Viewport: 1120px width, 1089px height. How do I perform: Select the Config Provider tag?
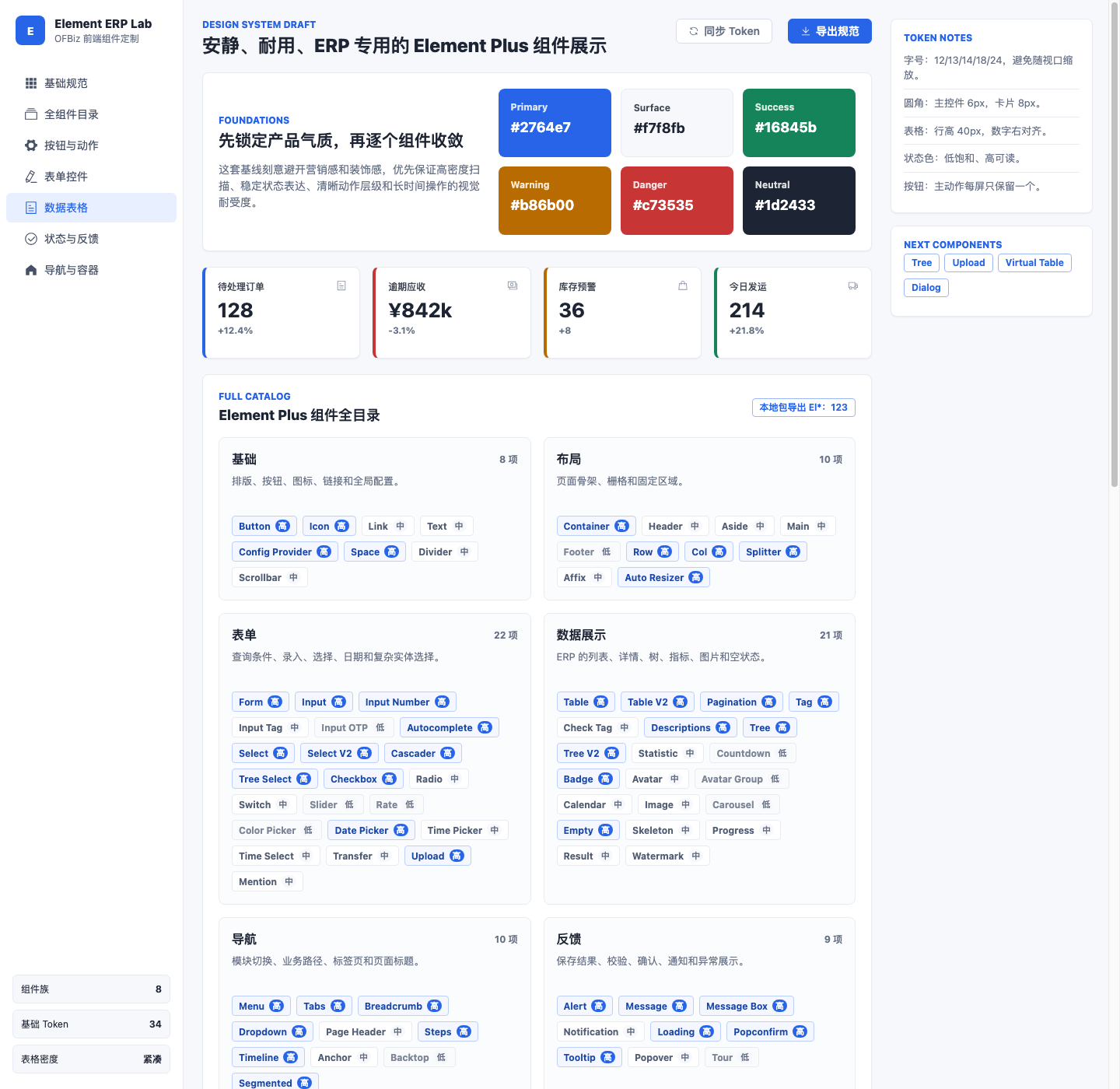[285, 552]
